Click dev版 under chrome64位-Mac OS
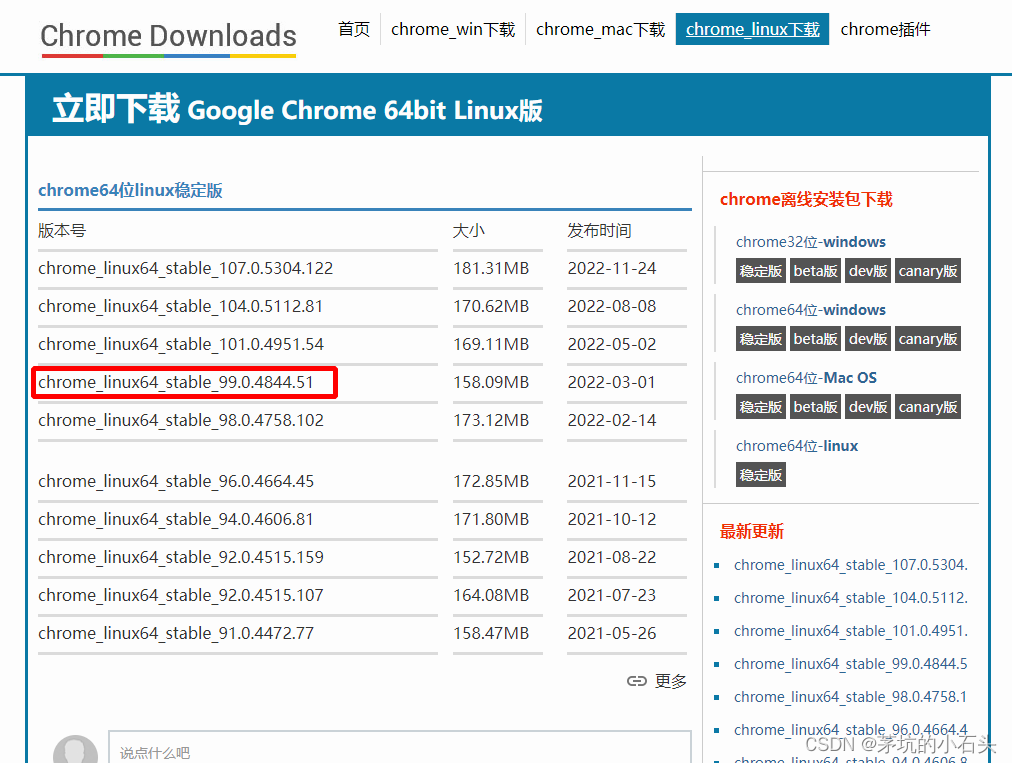Image resolution: width=1012 pixels, height=763 pixels. (x=867, y=406)
